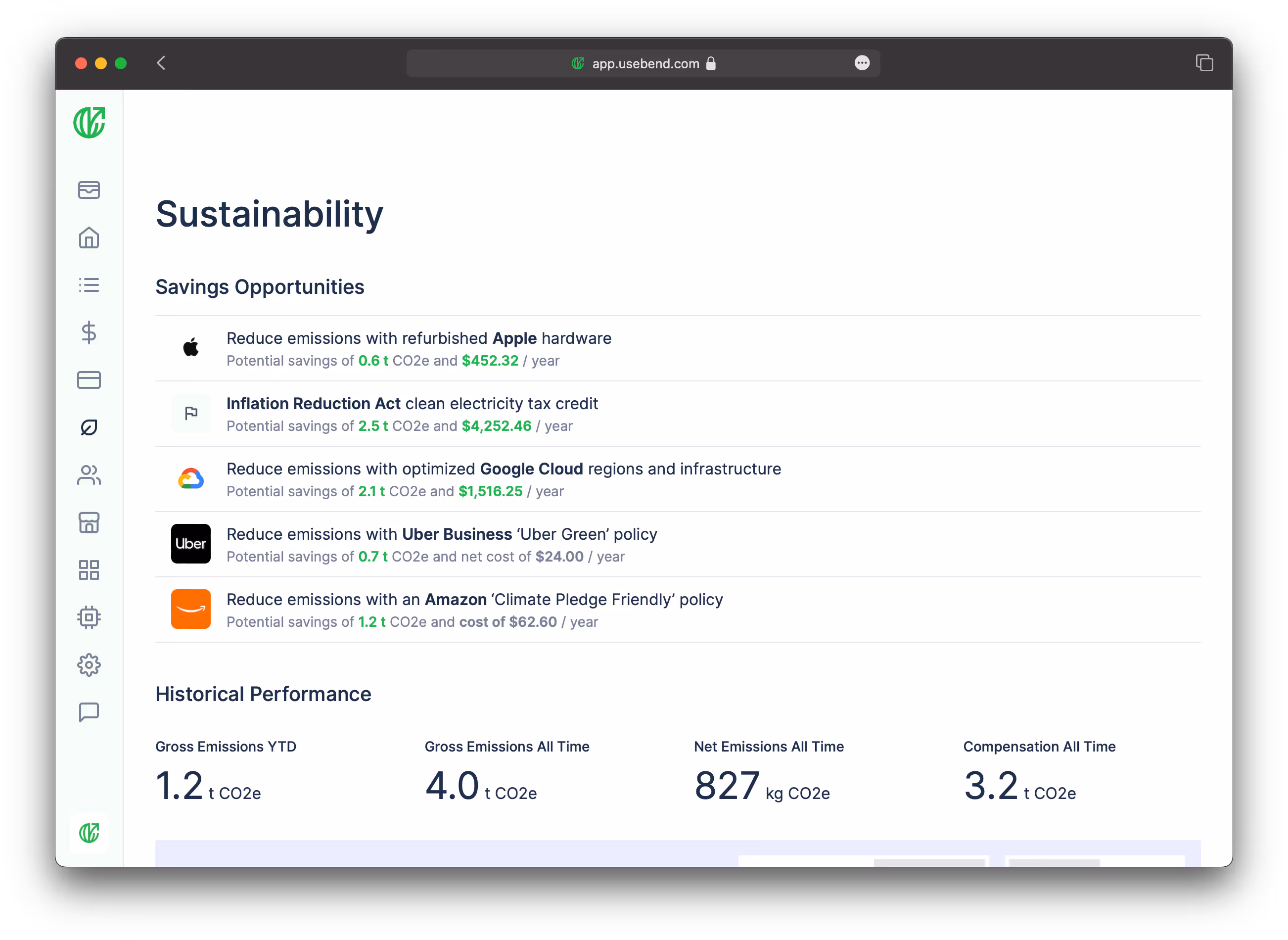Open the four-squares grid icon in sidebar
Screen dimensions: 1288x940
[89, 569]
